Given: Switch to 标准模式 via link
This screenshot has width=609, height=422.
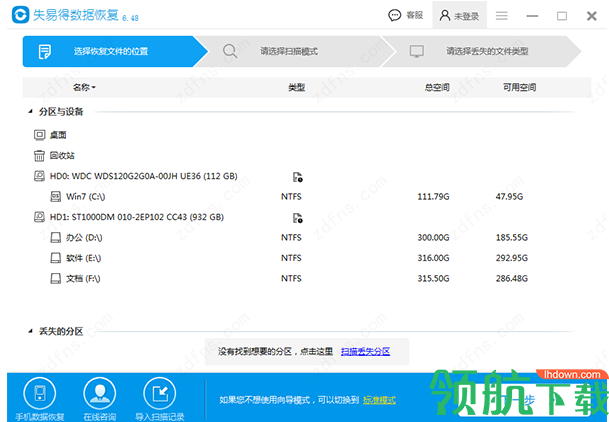Looking at the screenshot, I should tap(379, 400).
